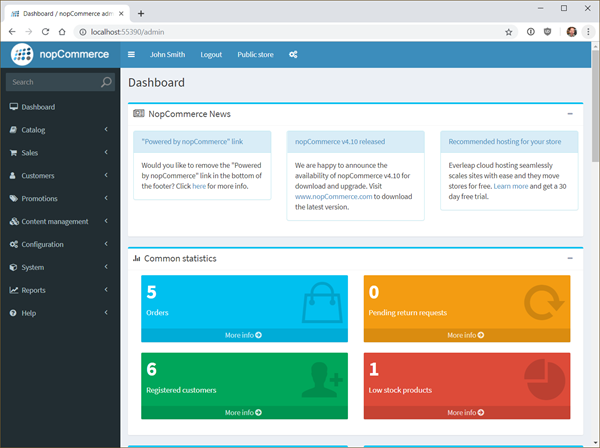Viewport: 600px width, 448px height.
Task: Expand the Sales sidebar menu
Action: [60, 152]
